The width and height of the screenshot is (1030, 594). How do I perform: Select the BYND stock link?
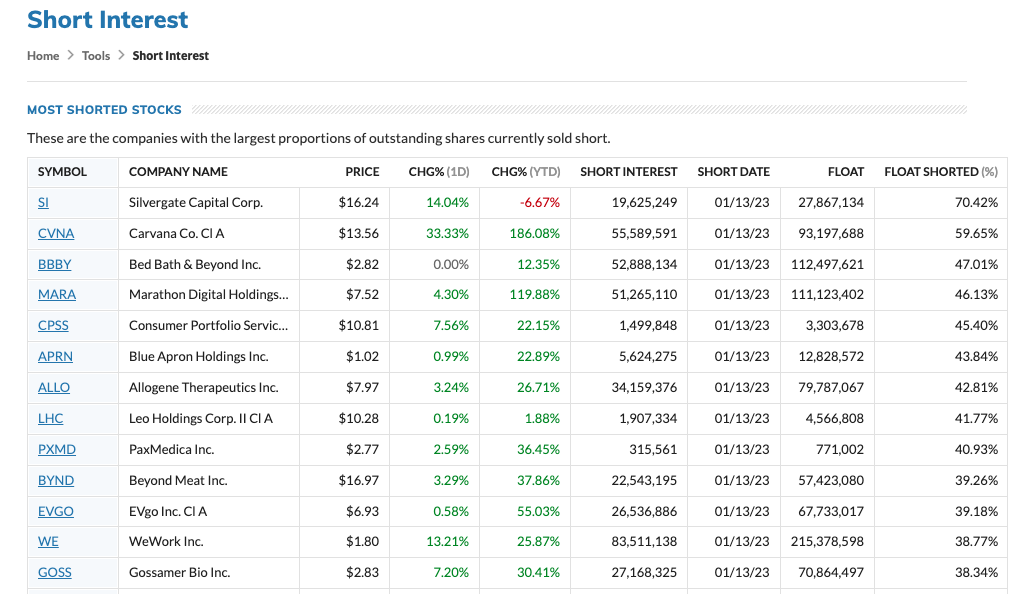pyautogui.click(x=56, y=481)
